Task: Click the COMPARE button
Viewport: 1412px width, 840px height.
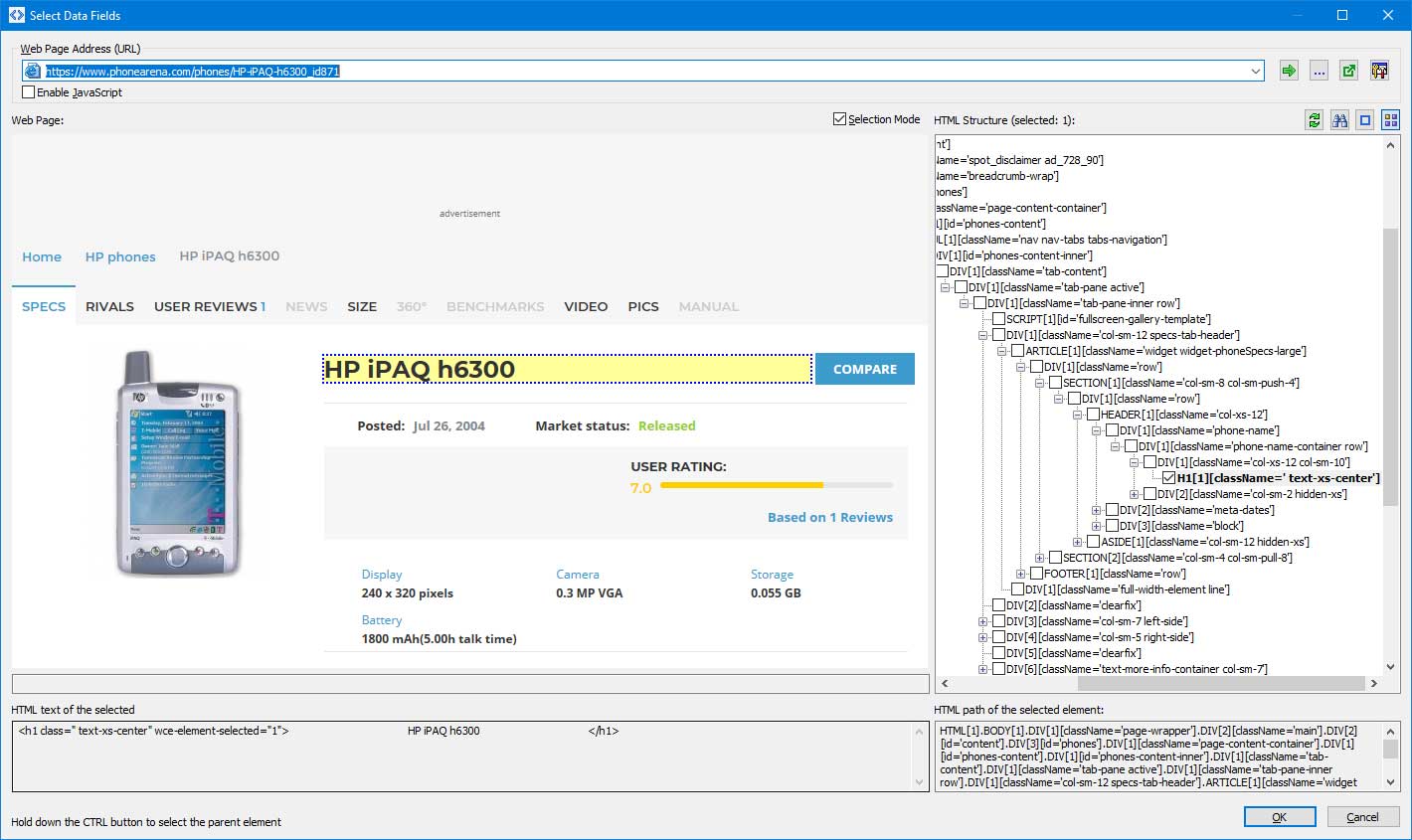Action: 865,369
